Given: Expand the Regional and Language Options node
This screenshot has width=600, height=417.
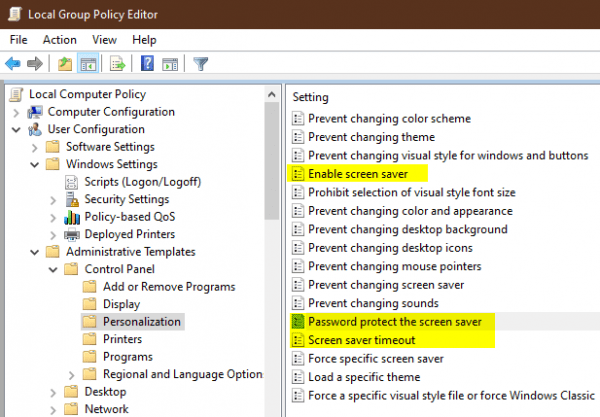Looking at the screenshot, I should tap(70, 374).
